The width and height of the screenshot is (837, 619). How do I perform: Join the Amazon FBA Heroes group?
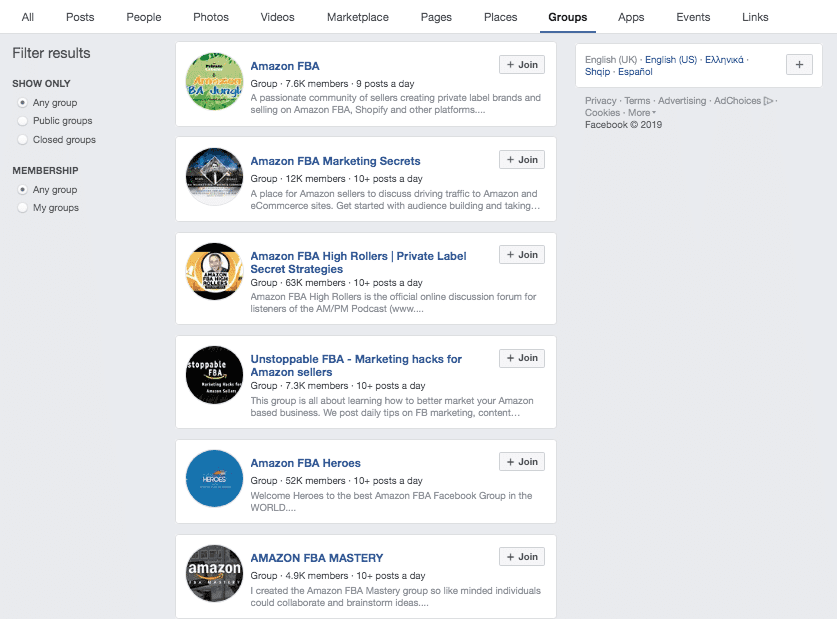click(522, 462)
